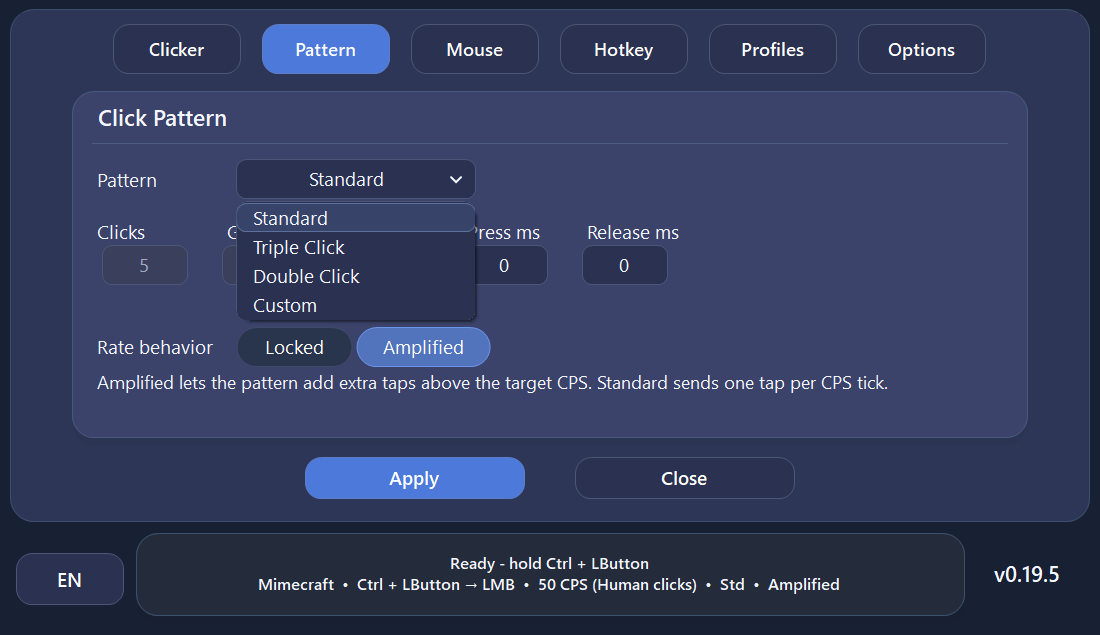Switch to the Clicker tab

click(177, 49)
